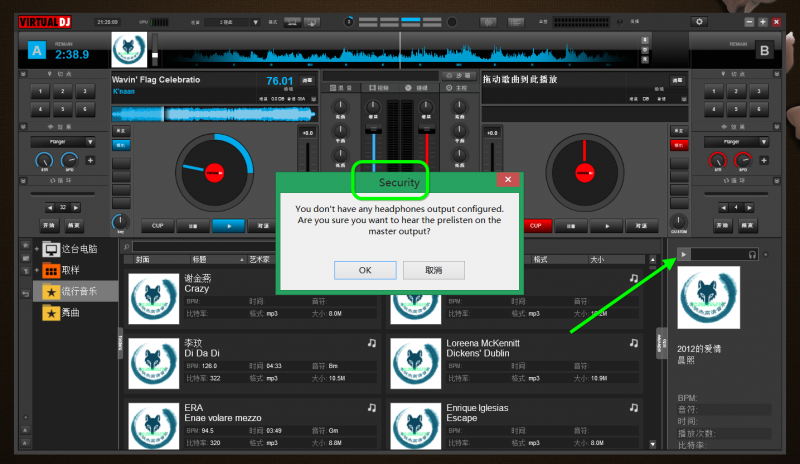Click the CUP button on deck A

(157, 226)
